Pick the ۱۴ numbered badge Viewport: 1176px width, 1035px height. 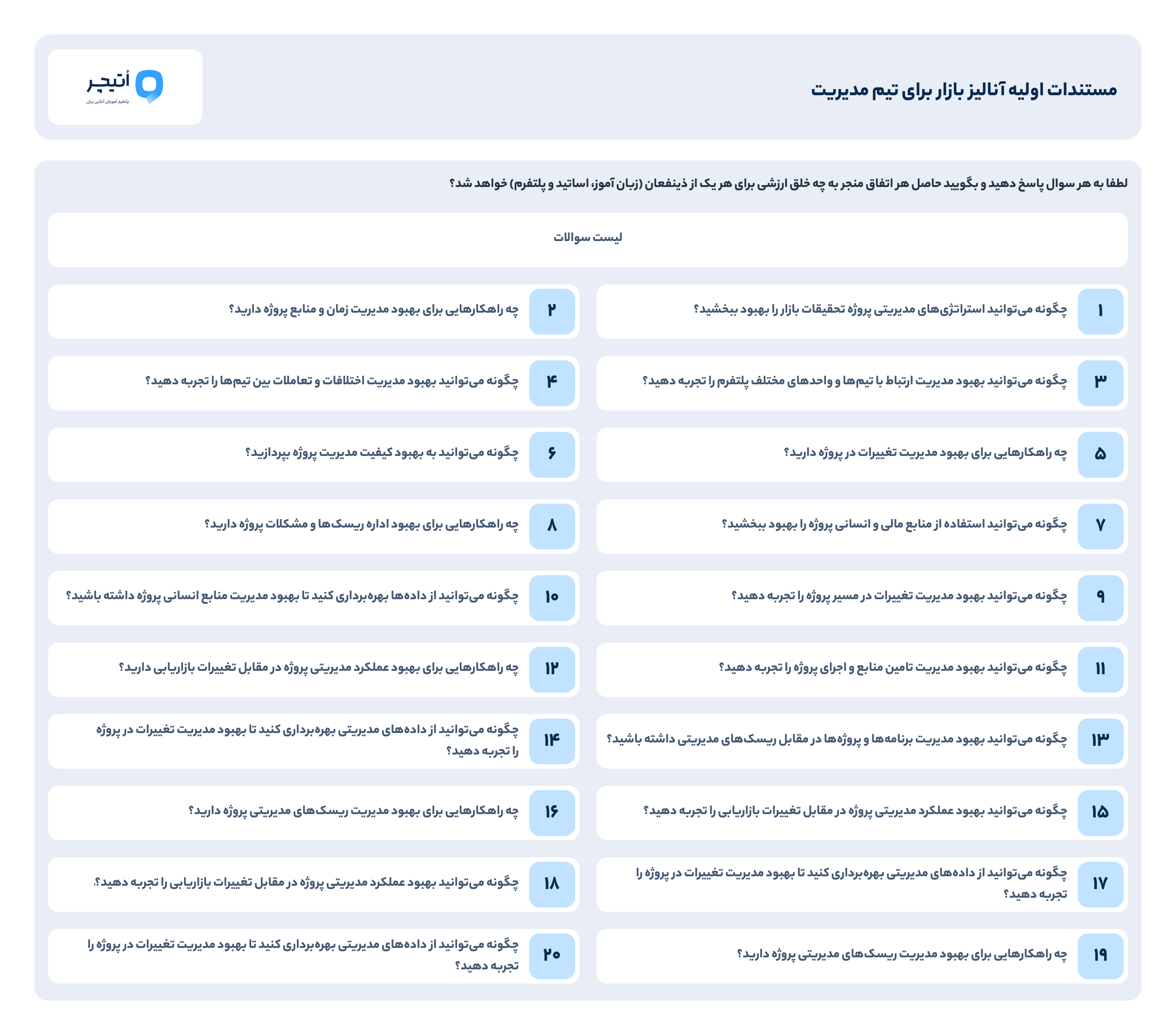(x=552, y=741)
